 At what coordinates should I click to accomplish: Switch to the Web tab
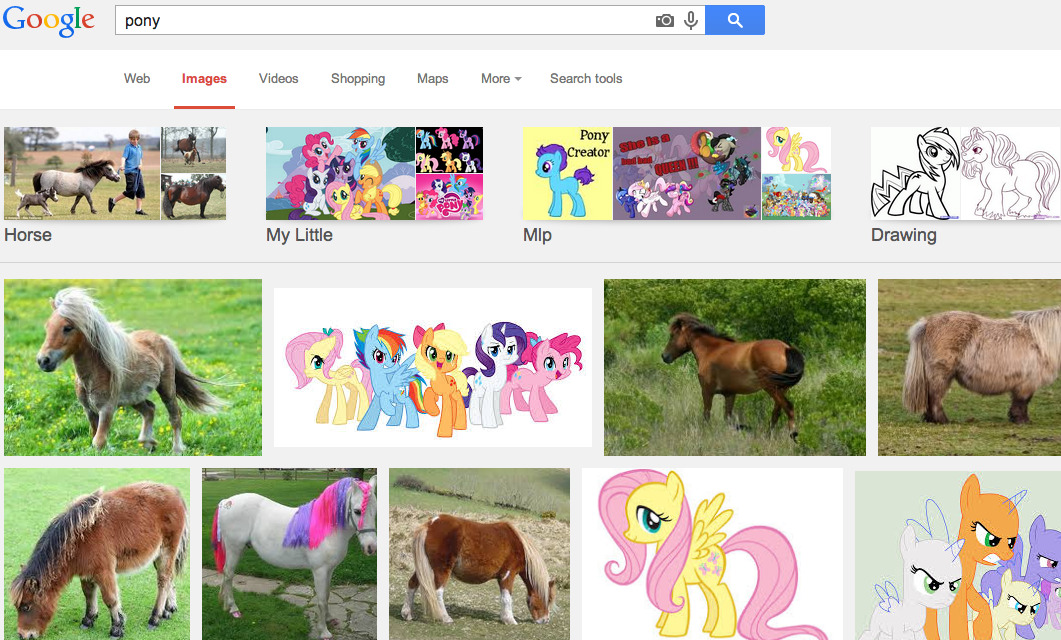(137, 78)
